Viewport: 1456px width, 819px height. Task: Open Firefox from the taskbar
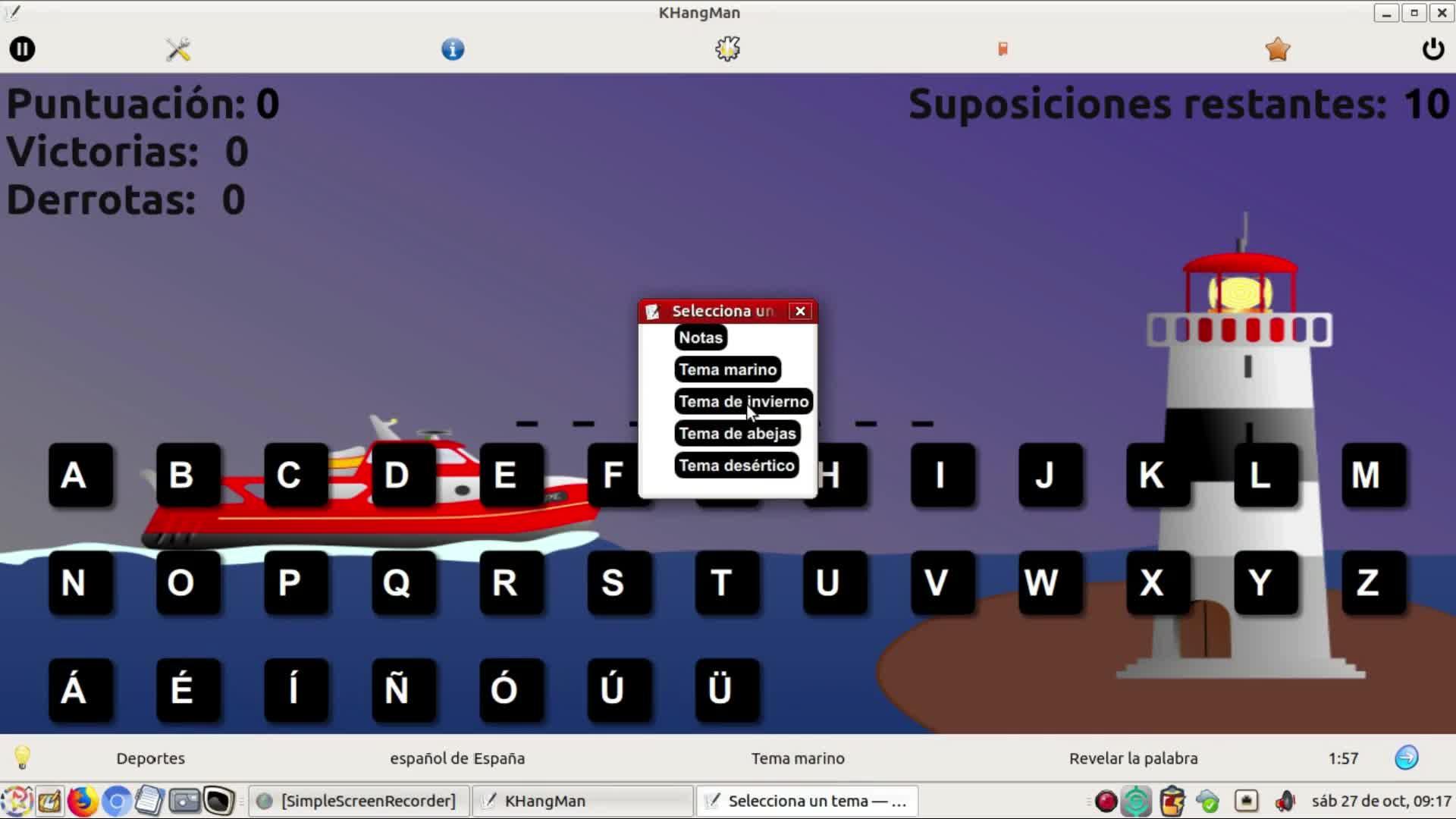click(83, 801)
